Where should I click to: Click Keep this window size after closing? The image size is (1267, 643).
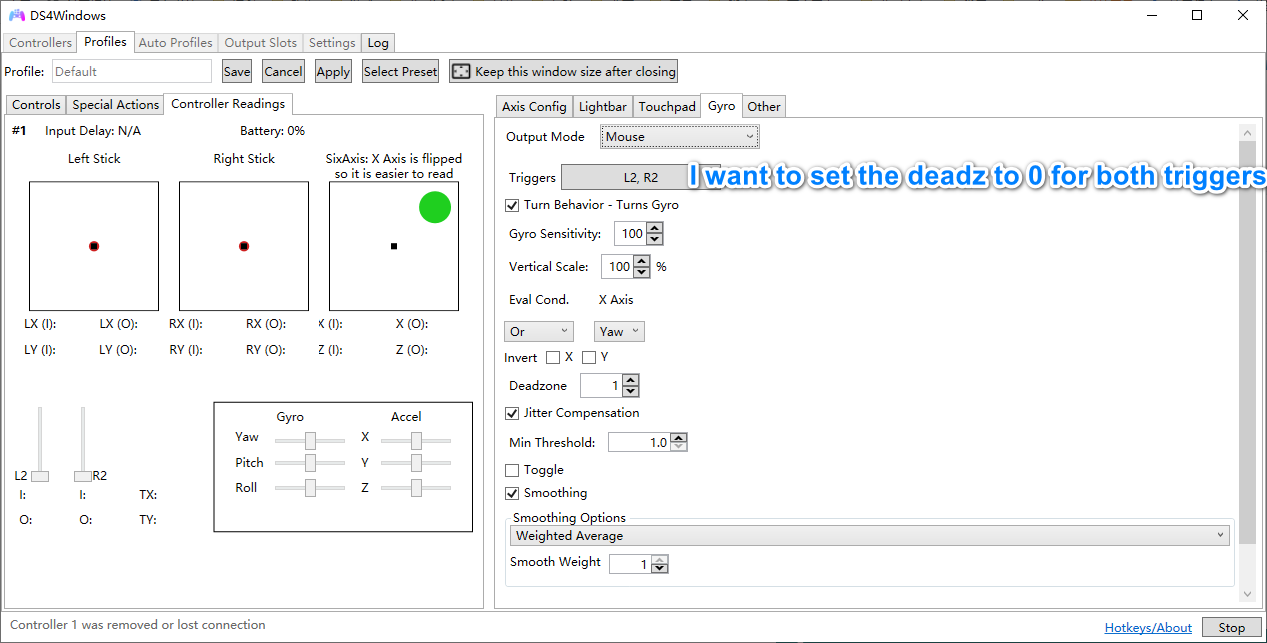[564, 71]
